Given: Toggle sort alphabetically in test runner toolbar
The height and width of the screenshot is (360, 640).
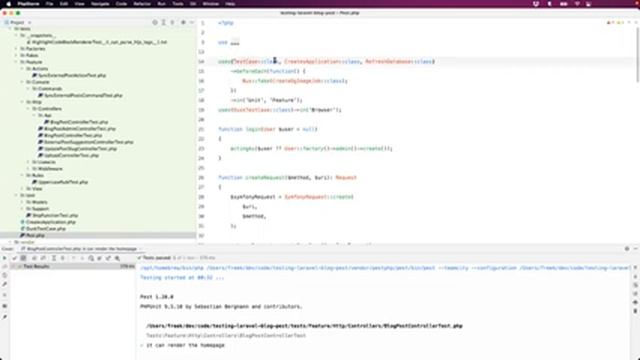Looking at the screenshot, I should (x=34, y=258).
